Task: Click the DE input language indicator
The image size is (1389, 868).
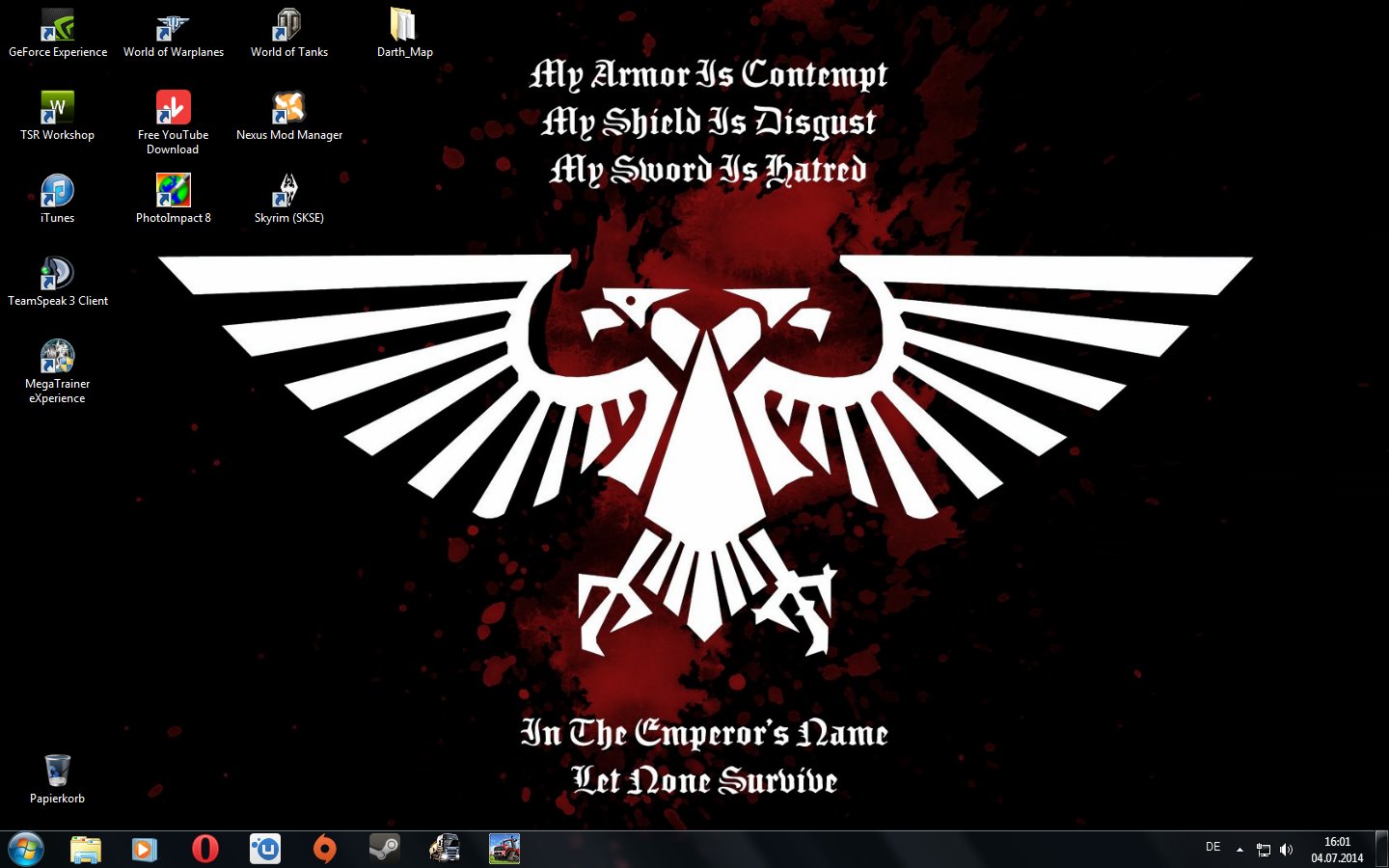Action: pos(1212,847)
